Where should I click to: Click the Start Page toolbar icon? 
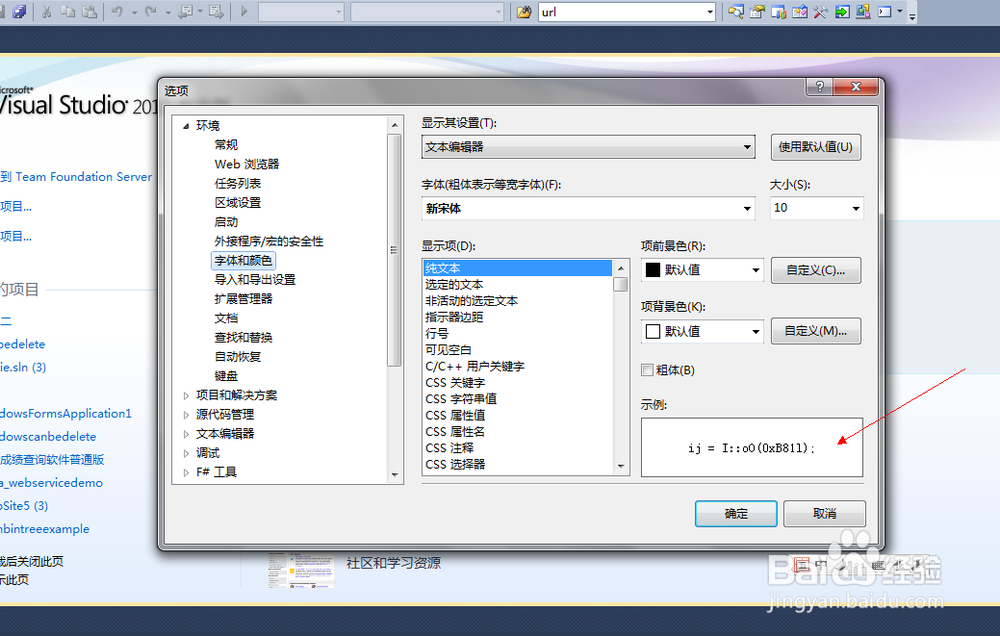click(x=800, y=11)
